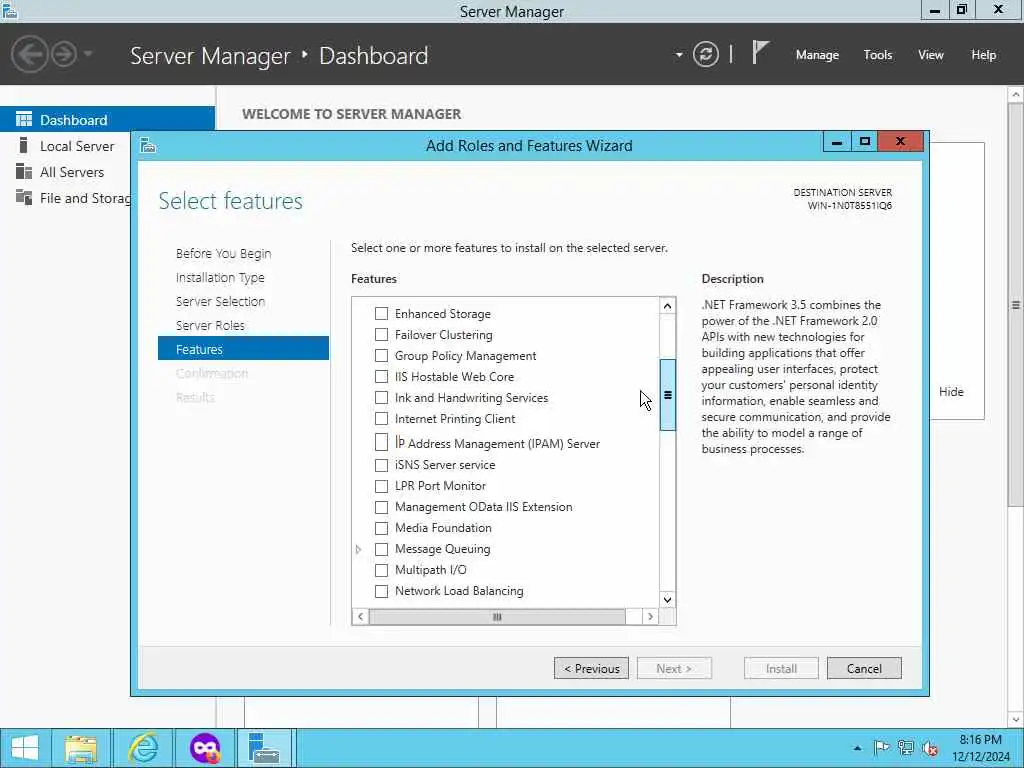Check the IIS Hostable Web Core checkbox

[x=381, y=377]
